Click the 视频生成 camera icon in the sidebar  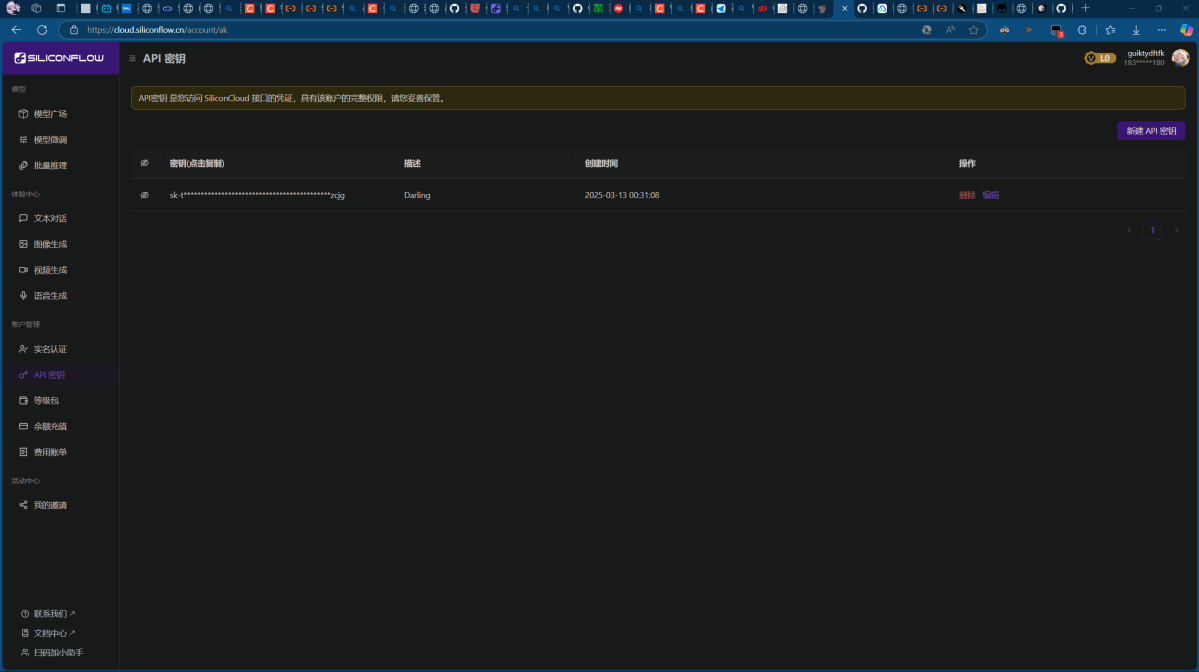(24, 270)
